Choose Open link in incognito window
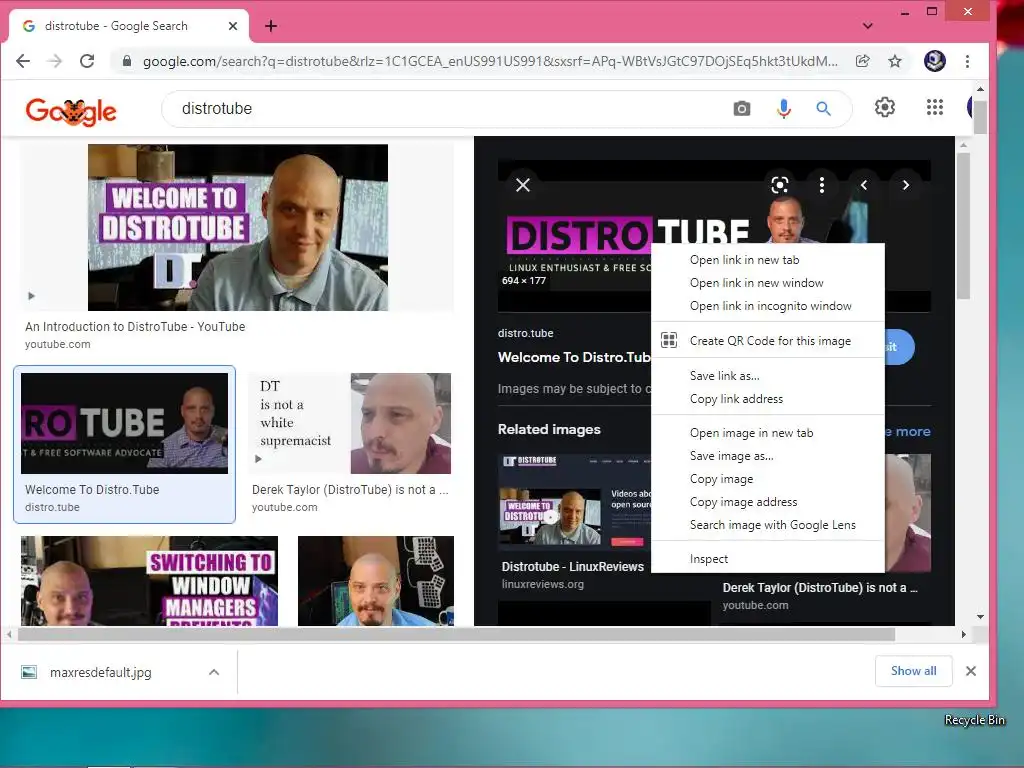 (x=767, y=306)
